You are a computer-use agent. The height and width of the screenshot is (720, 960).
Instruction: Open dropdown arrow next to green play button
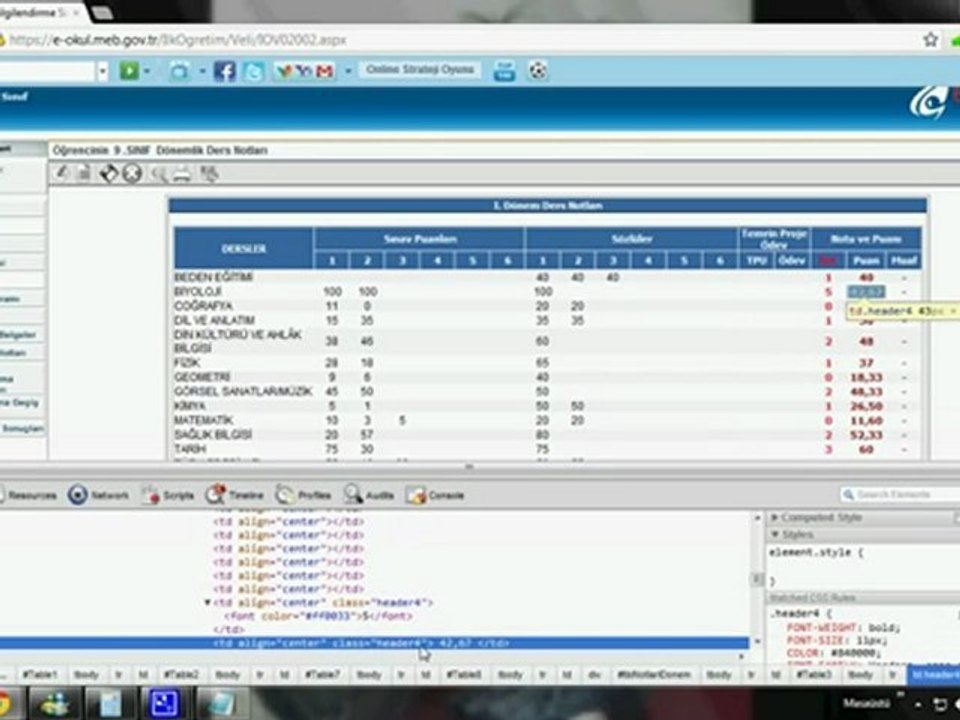(x=148, y=71)
